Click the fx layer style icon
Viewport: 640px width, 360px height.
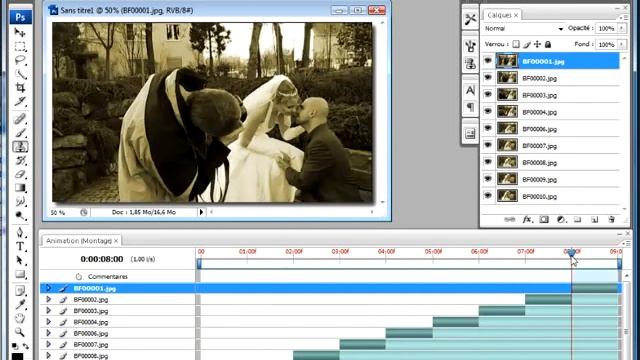tap(527, 220)
